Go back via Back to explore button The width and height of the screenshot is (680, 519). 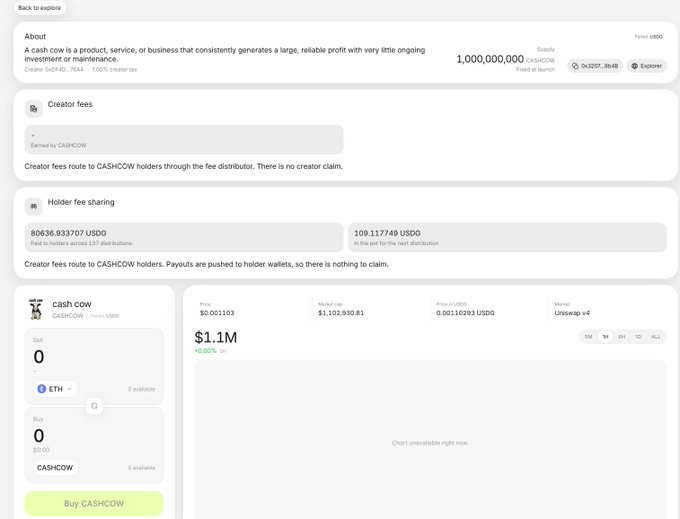(39, 8)
